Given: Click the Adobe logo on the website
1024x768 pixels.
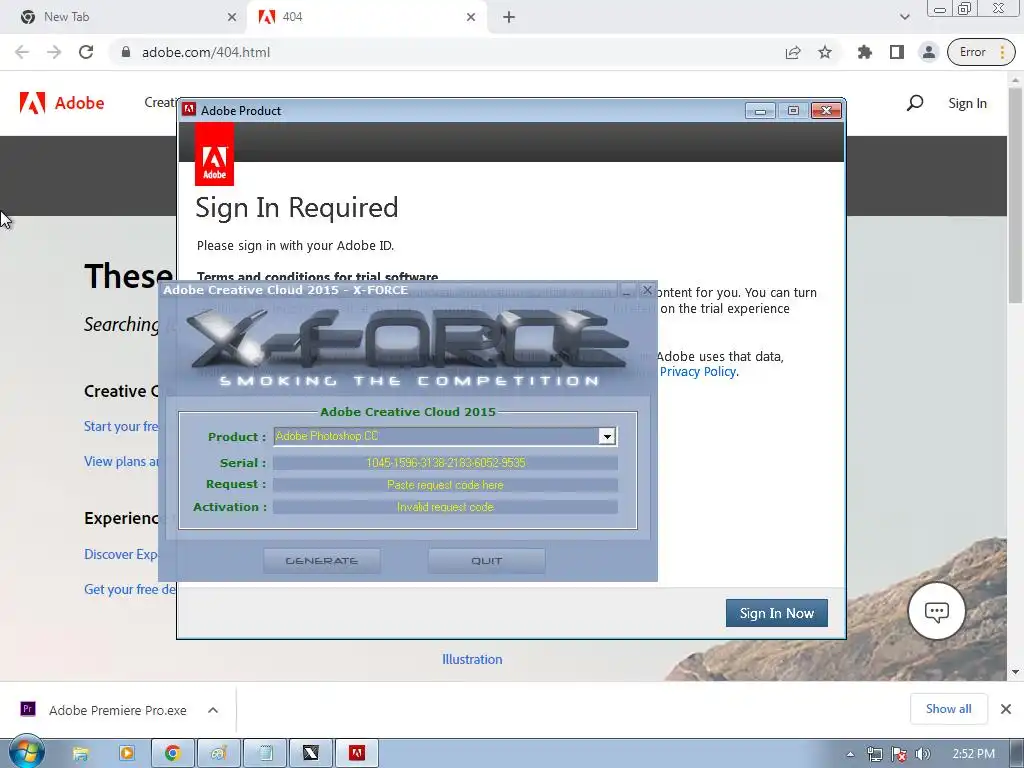Looking at the screenshot, I should click(x=62, y=103).
